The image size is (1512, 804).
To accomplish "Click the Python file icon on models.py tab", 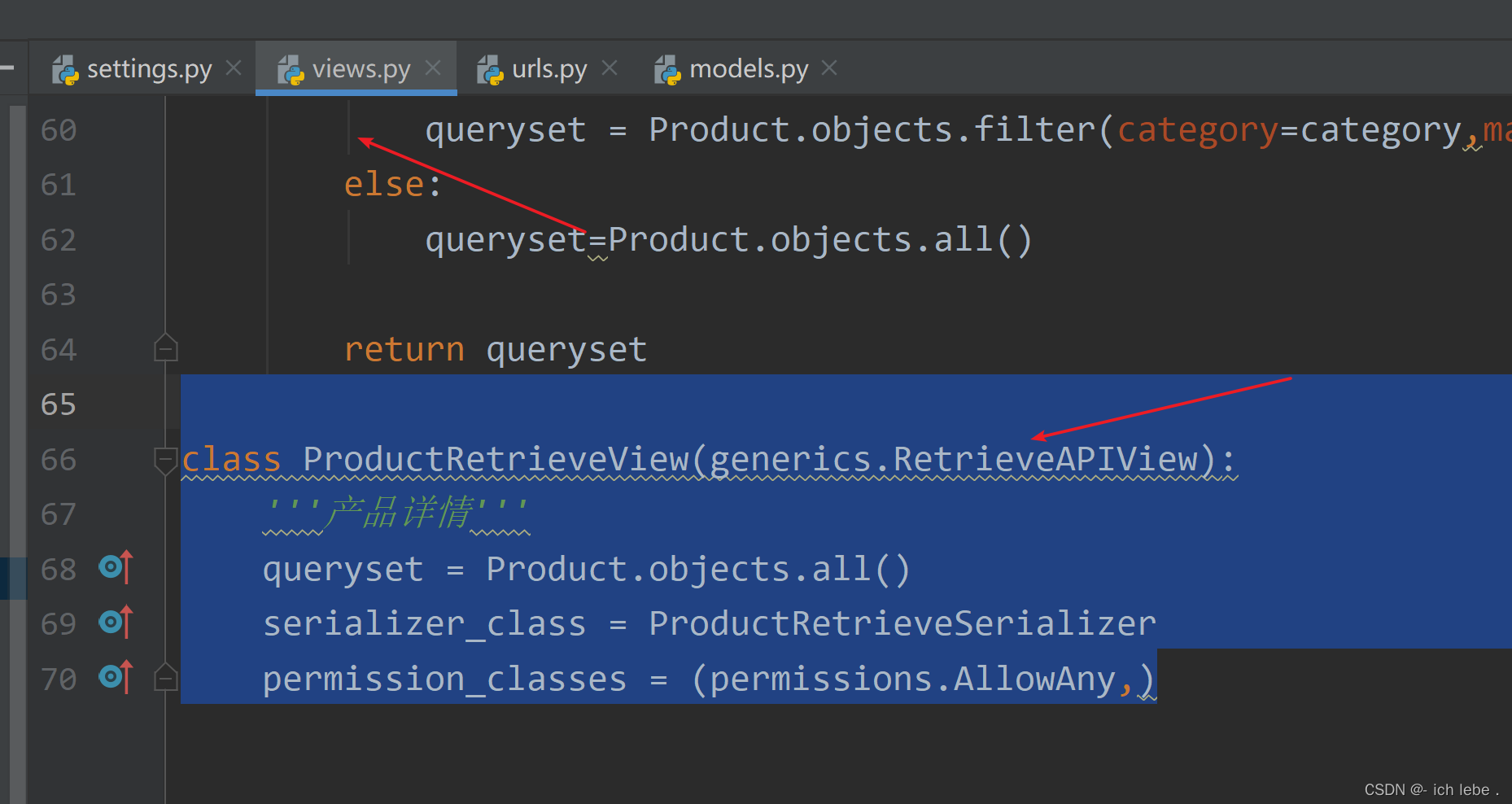I will click(667, 70).
